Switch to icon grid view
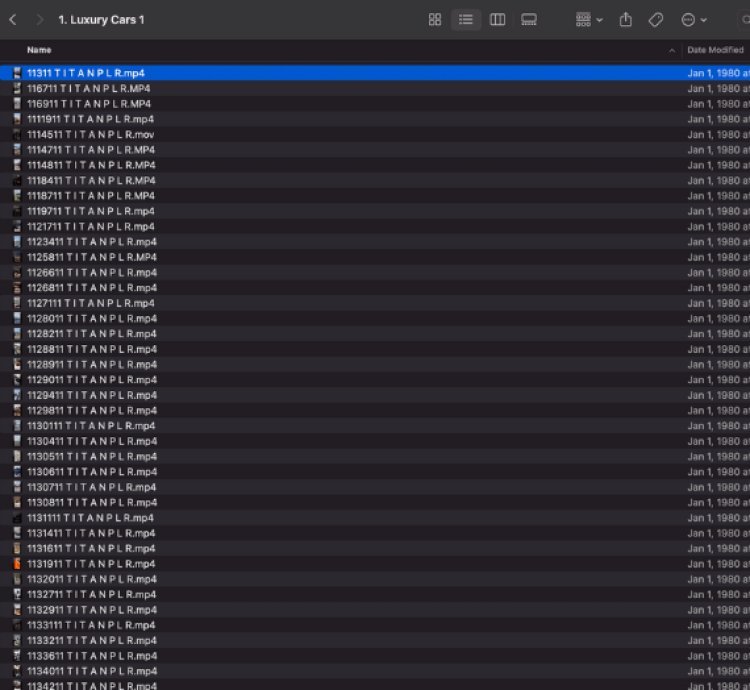The image size is (750, 690). click(435, 20)
